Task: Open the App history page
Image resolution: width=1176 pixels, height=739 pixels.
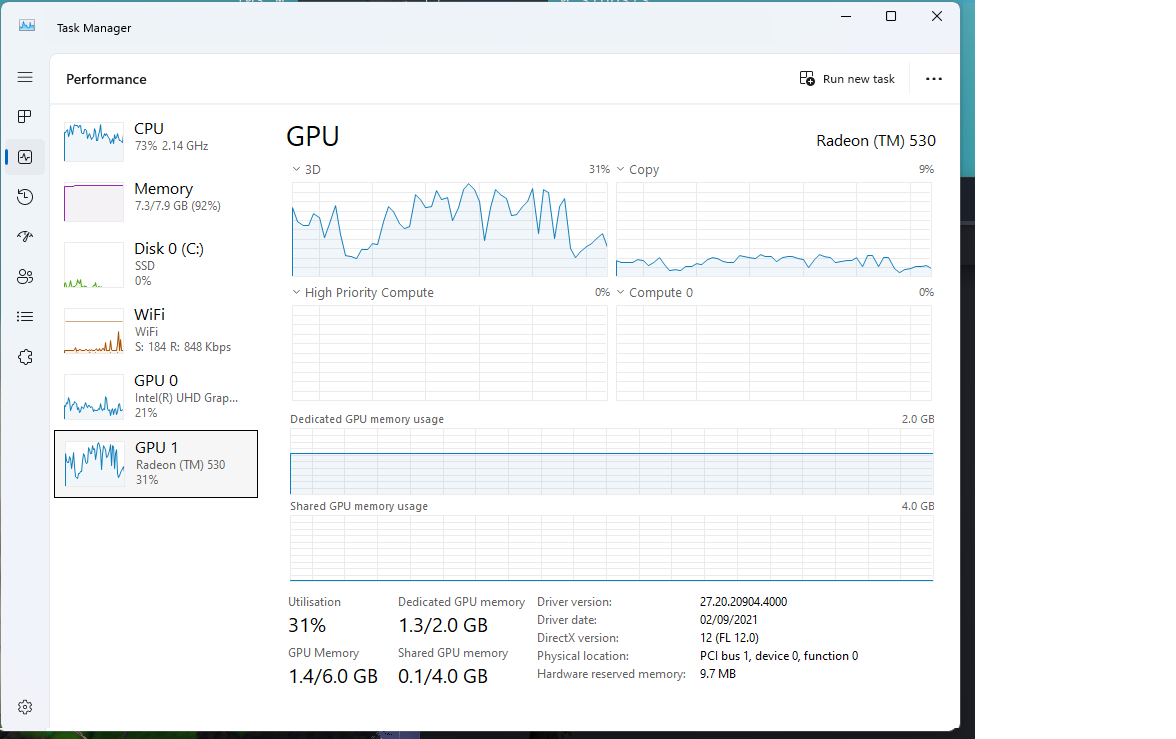Action: (x=25, y=197)
